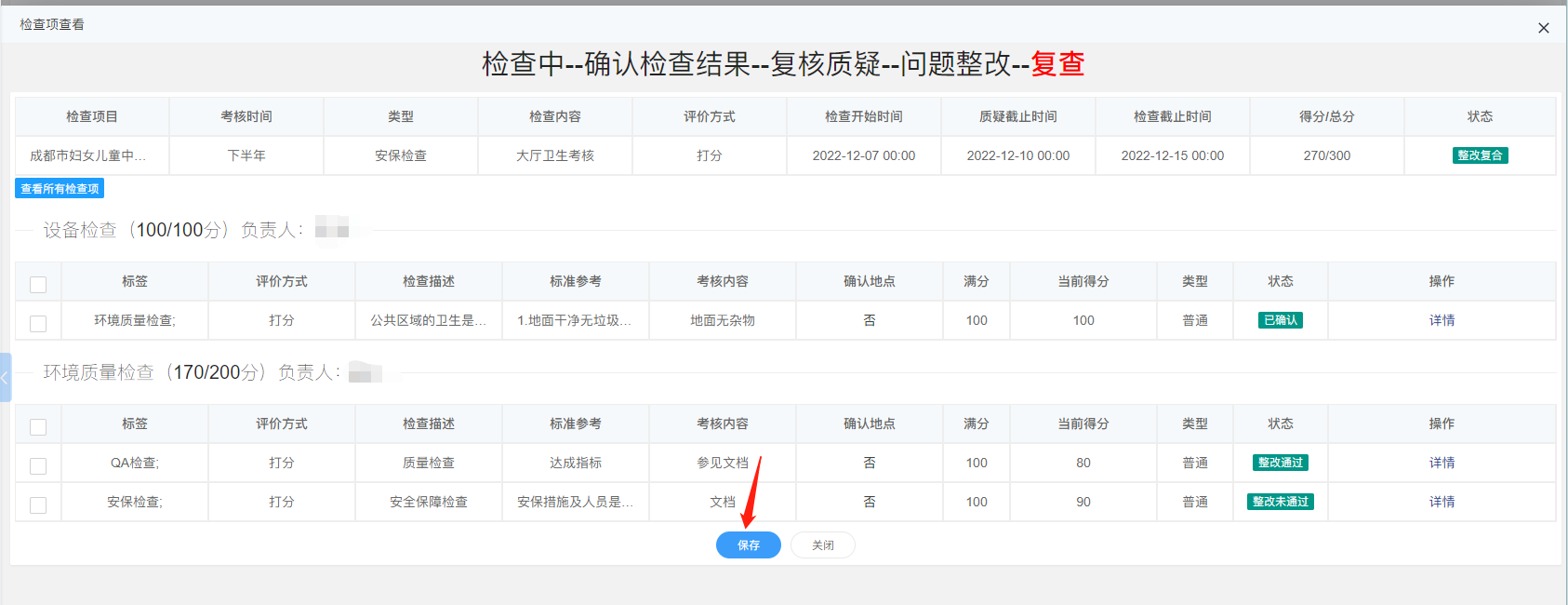Click the 关闭 button
This screenshot has height=605, width=1568.
coord(823,544)
